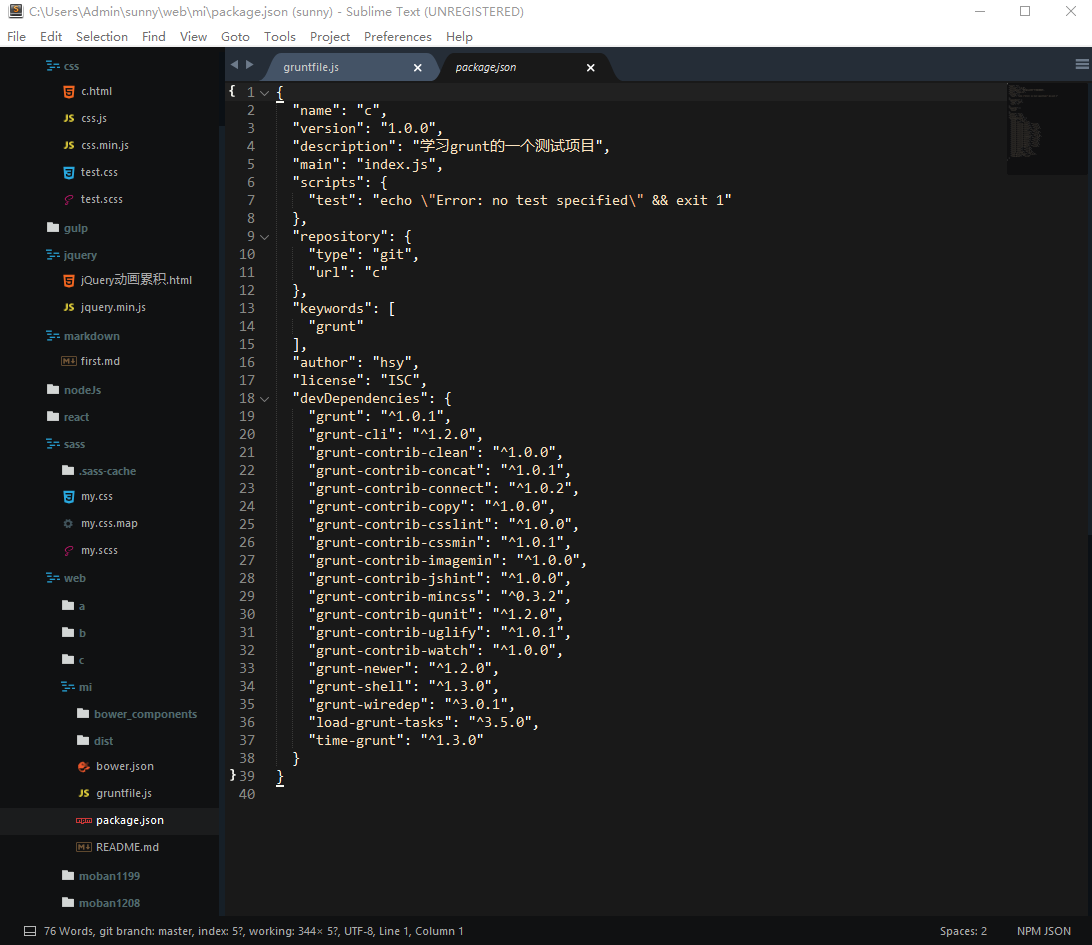
Task: Click the CSS icon next to test.css
Action: point(68,172)
